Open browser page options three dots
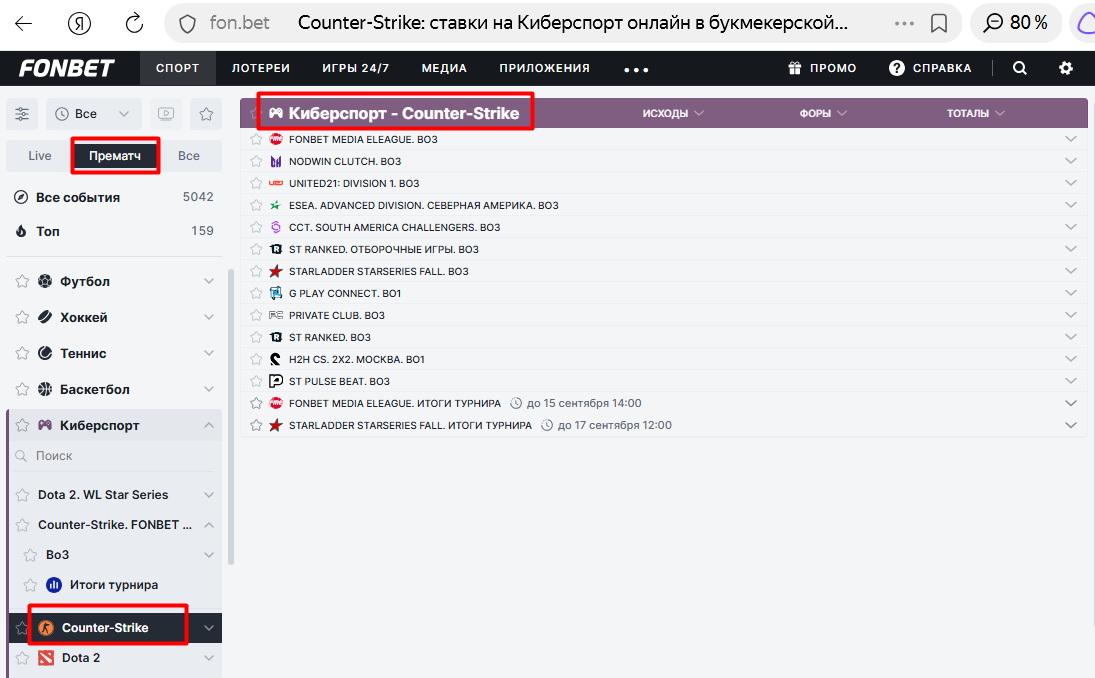The image size is (1095, 678). (904, 23)
